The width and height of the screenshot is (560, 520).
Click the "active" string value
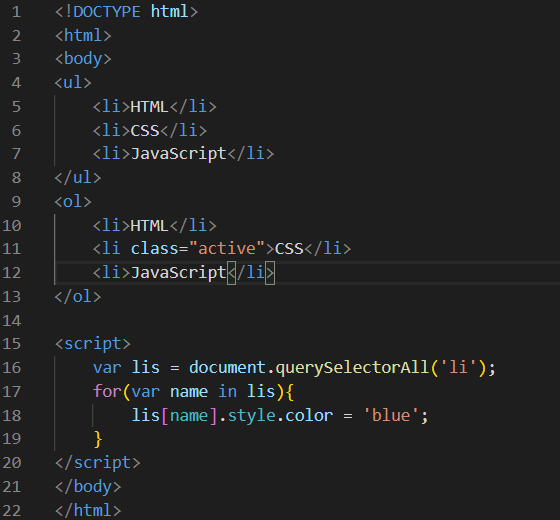227,249
